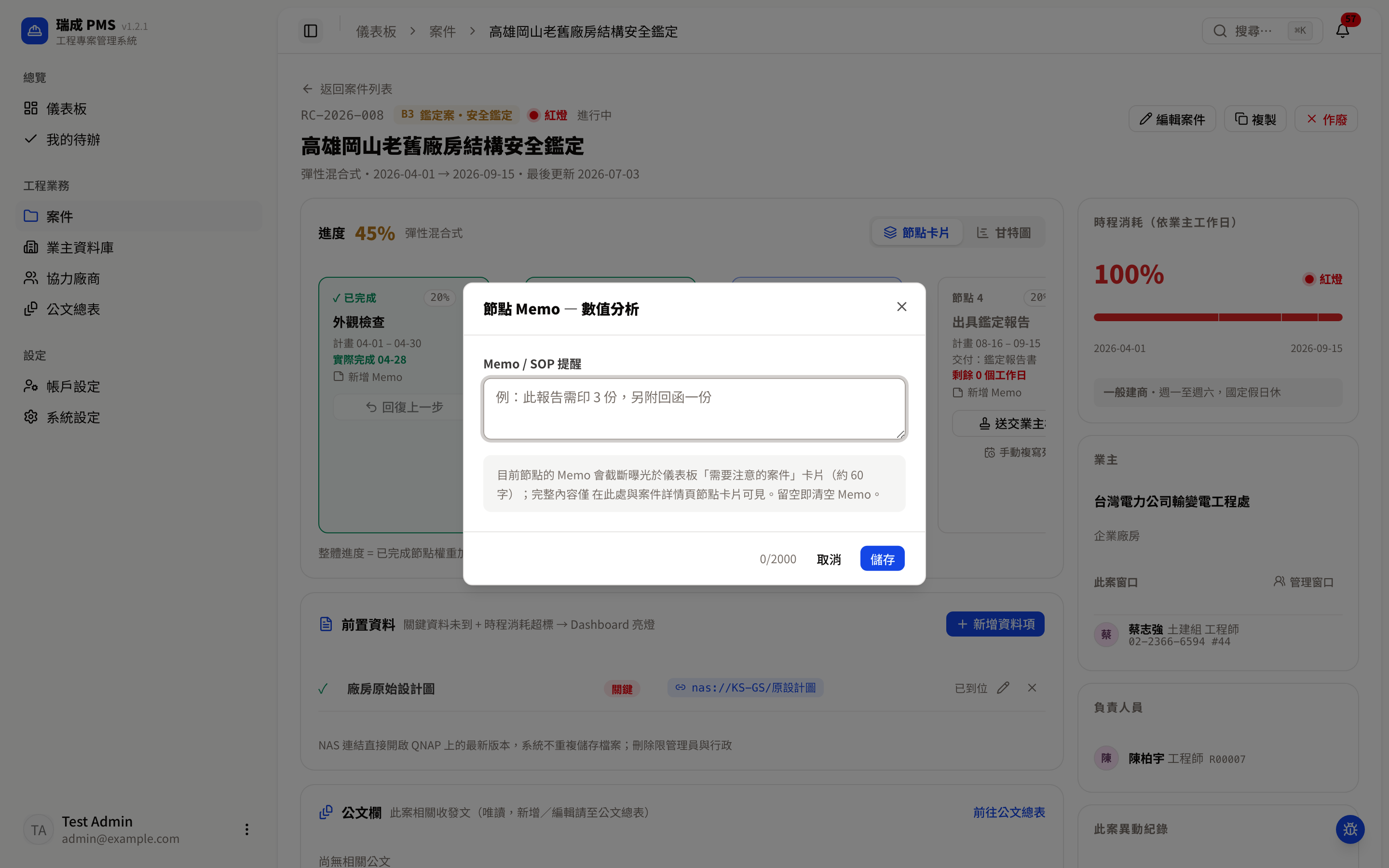Click 管理窗口 button

(x=1303, y=582)
